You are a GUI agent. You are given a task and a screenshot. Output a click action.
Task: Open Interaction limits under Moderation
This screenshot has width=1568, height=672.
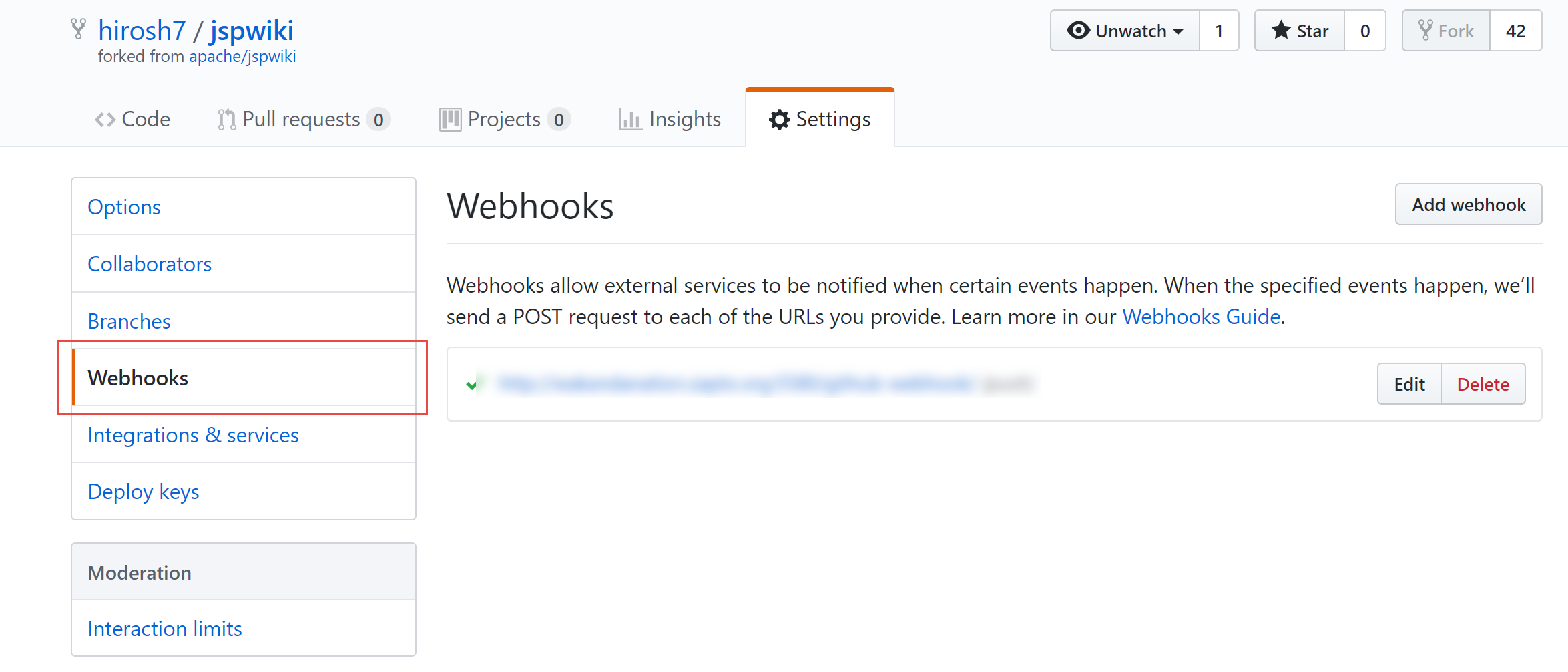point(244,629)
